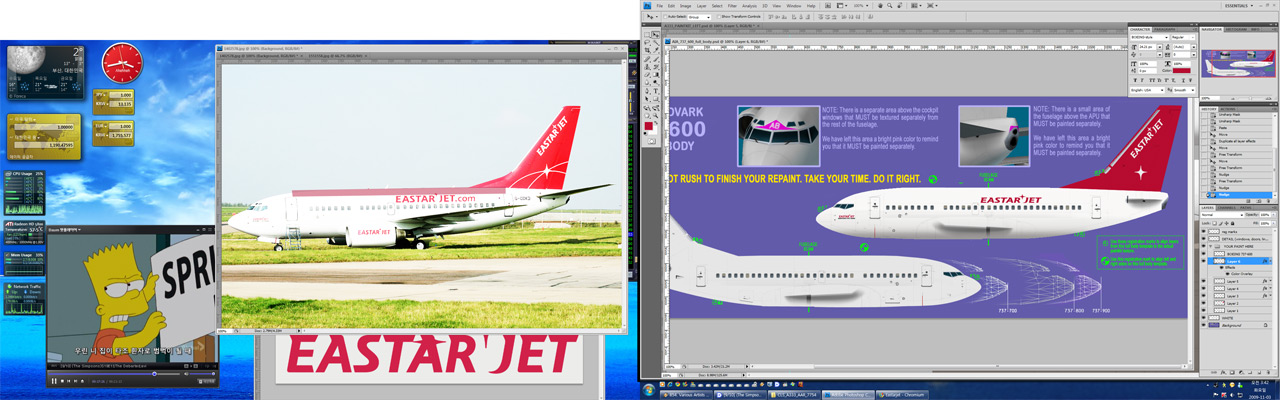Select the Color Overlay effect under Layer 6
Viewport: 1280px width, 400px height.
pyautogui.click(x=1240, y=275)
